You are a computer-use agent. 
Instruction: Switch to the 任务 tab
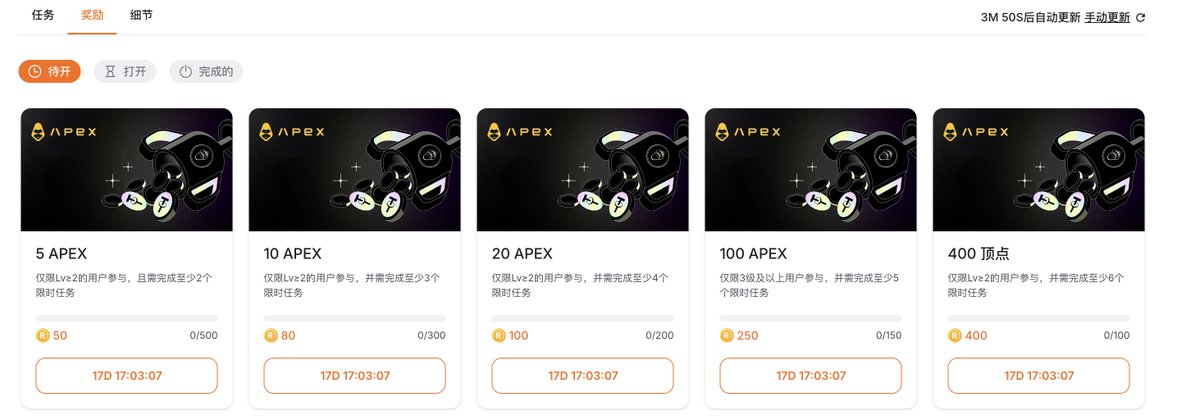tap(44, 16)
